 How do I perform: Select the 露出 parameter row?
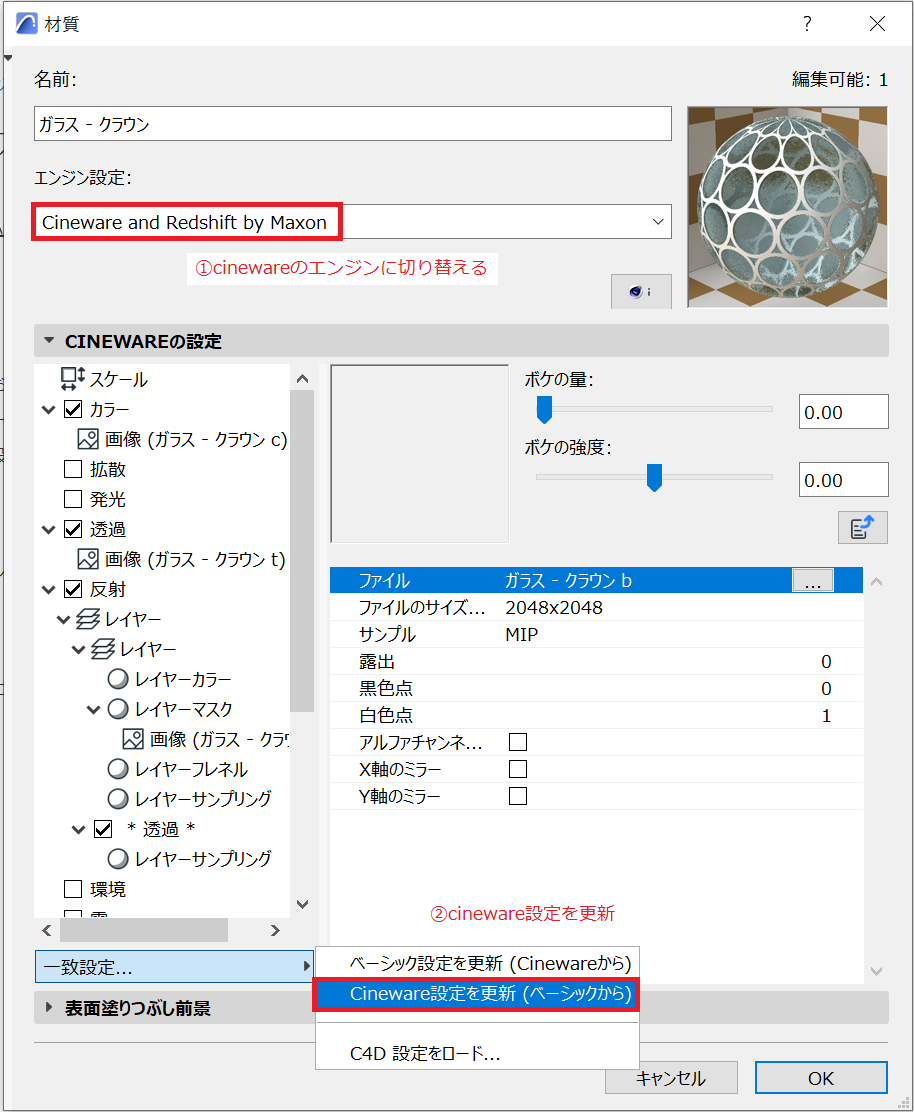pyautogui.click(x=596, y=661)
